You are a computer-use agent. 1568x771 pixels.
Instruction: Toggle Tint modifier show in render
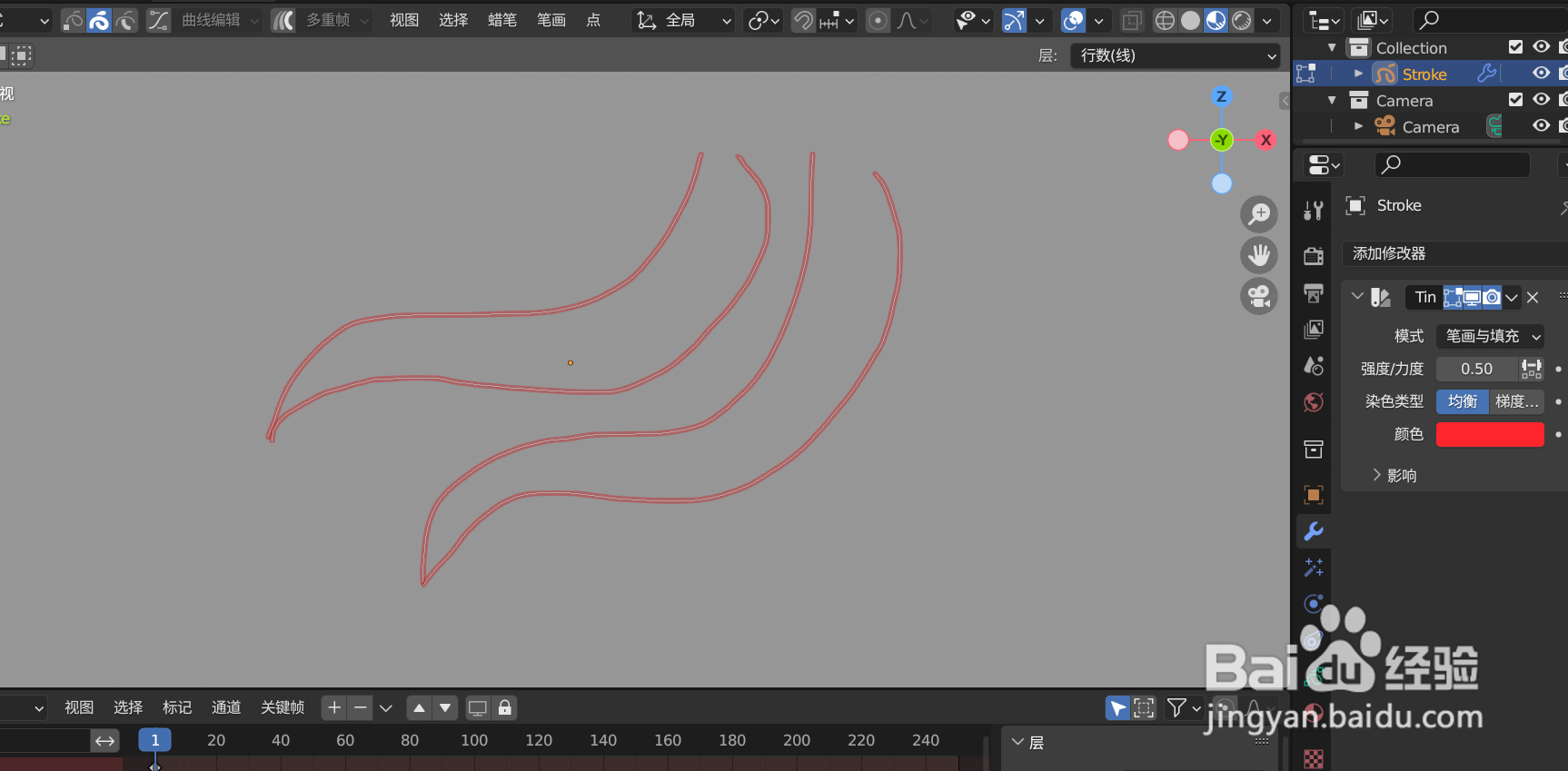coord(1492,297)
